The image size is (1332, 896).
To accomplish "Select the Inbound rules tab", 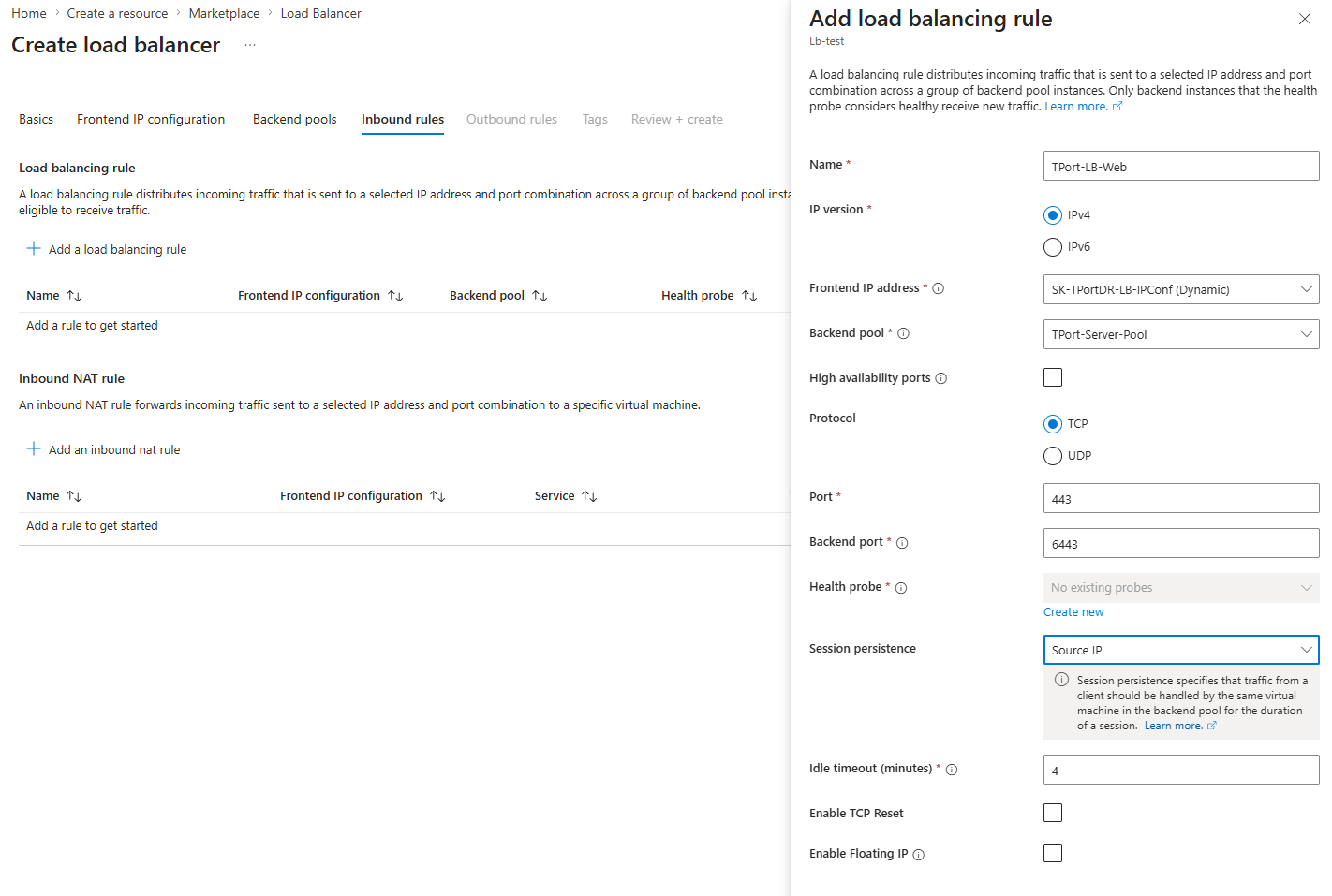I will point(403,119).
